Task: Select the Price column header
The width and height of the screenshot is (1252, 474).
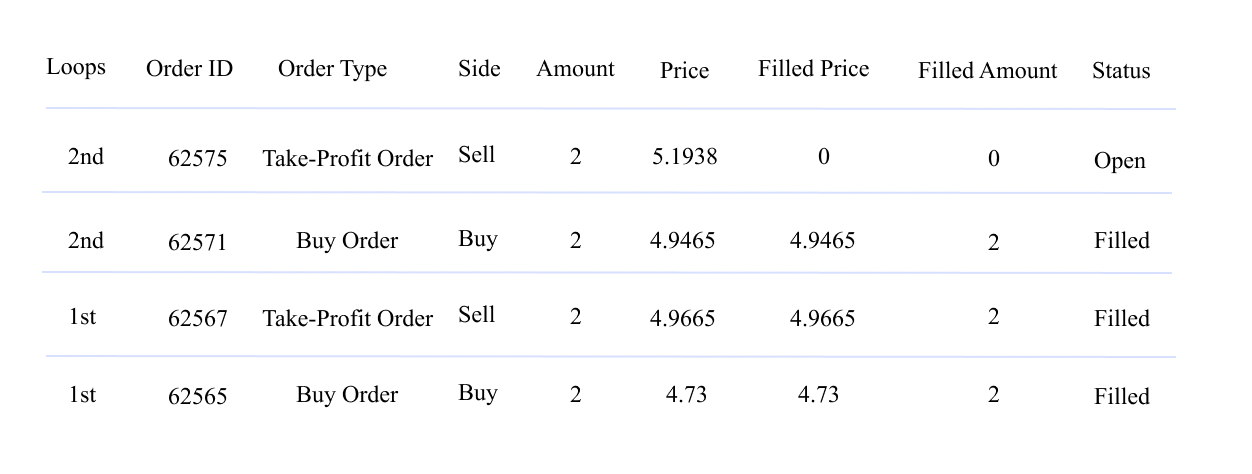Action: coord(684,71)
